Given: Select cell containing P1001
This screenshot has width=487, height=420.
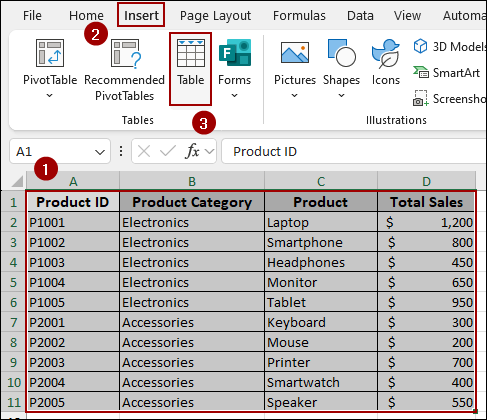Looking at the screenshot, I should (73, 222).
